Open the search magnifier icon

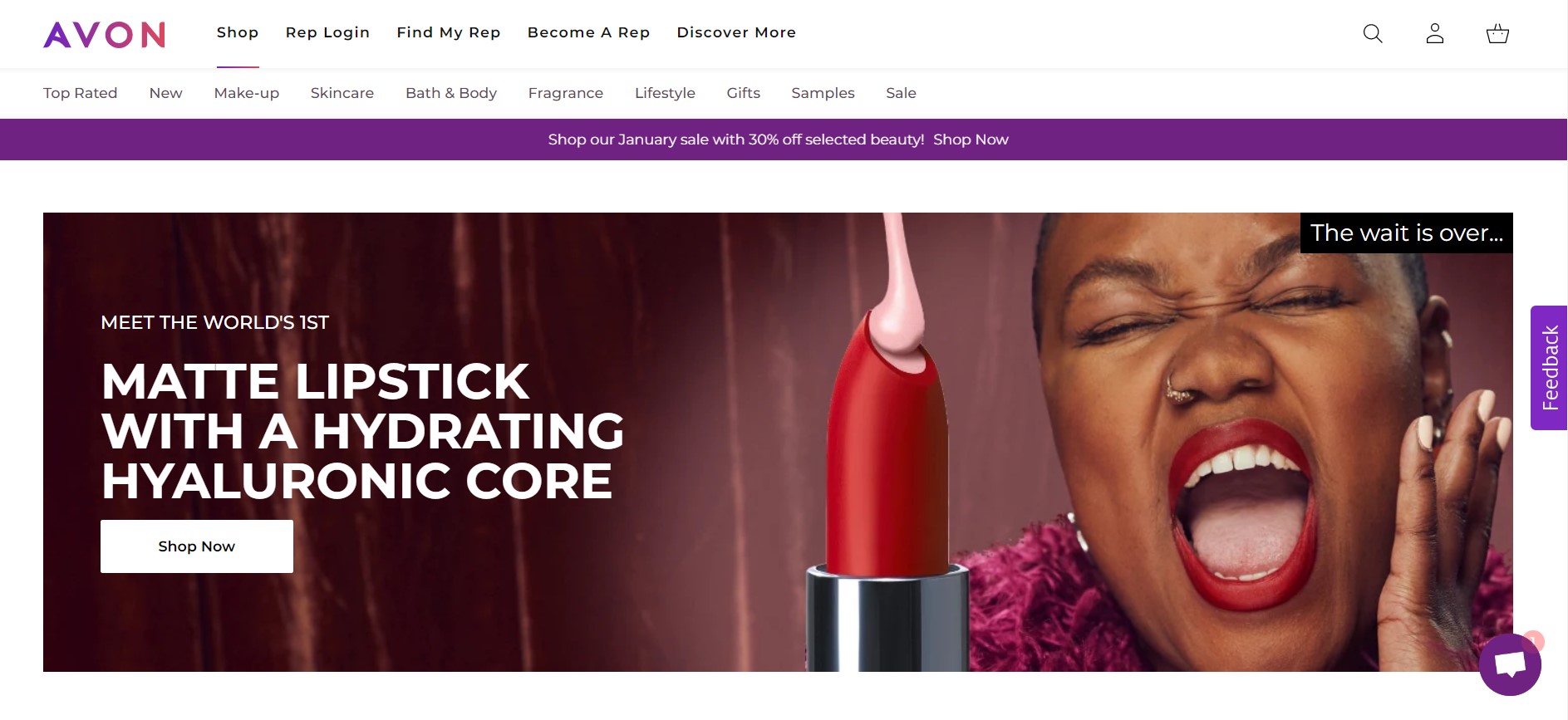click(x=1373, y=33)
